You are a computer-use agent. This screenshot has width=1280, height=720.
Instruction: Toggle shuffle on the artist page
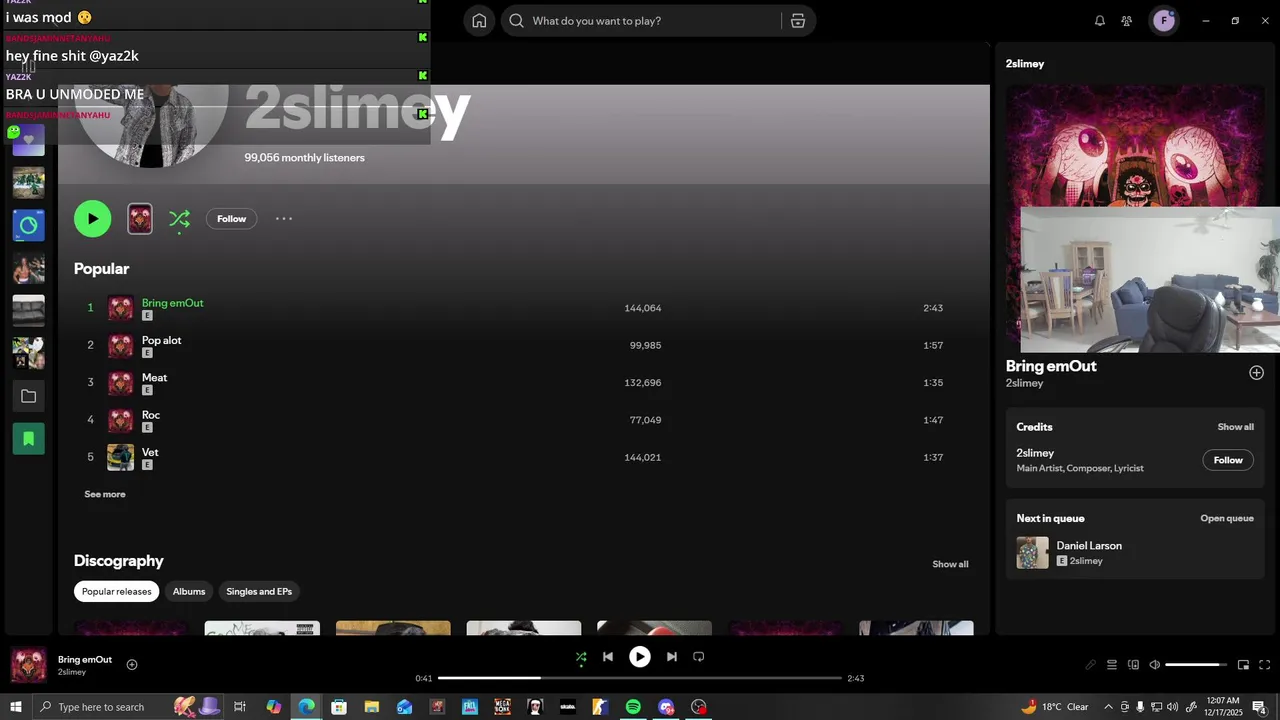[179, 219]
